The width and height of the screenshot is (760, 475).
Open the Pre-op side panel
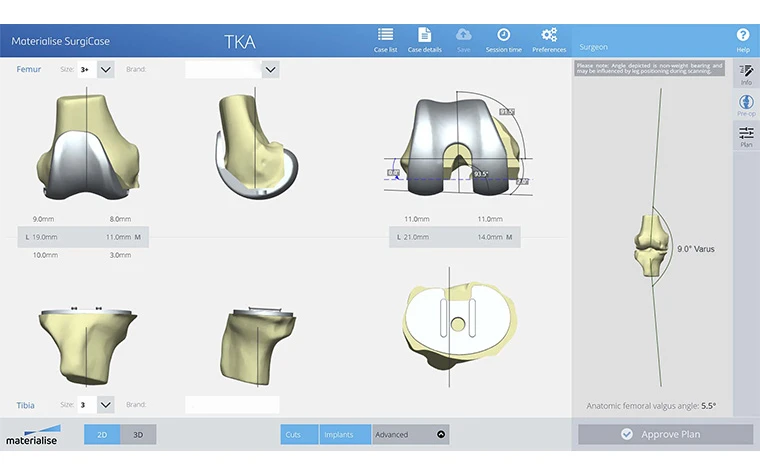tap(746, 106)
